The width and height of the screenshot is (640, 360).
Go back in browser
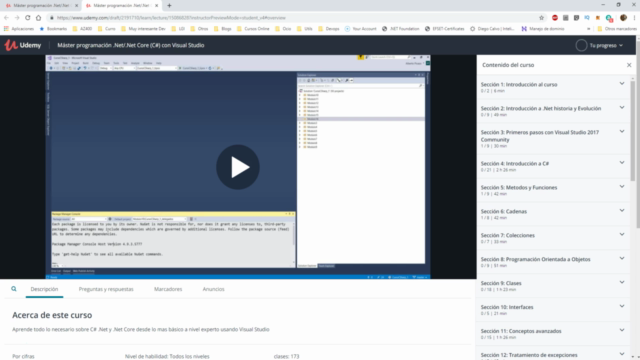(6, 18)
